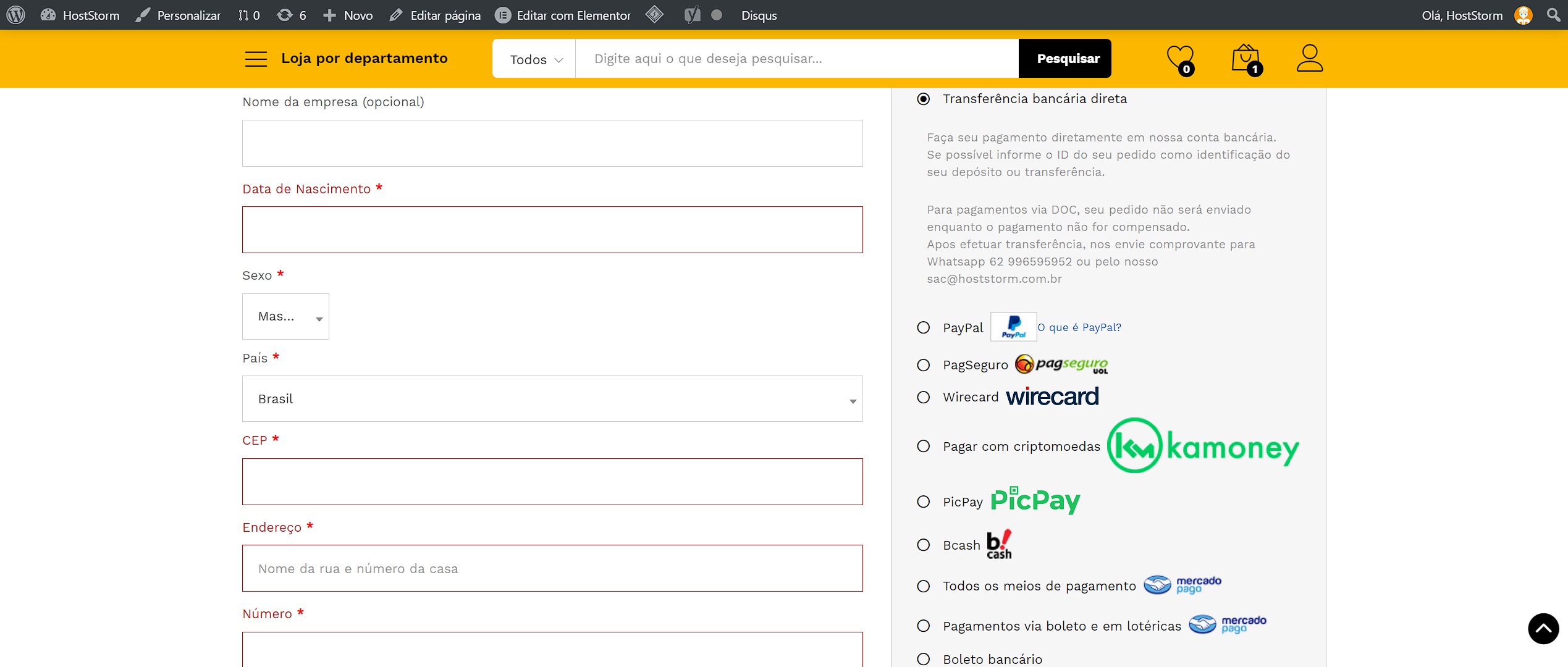Open the Personalizar menu item
The height and width of the screenshot is (667, 1568).
point(179,15)
